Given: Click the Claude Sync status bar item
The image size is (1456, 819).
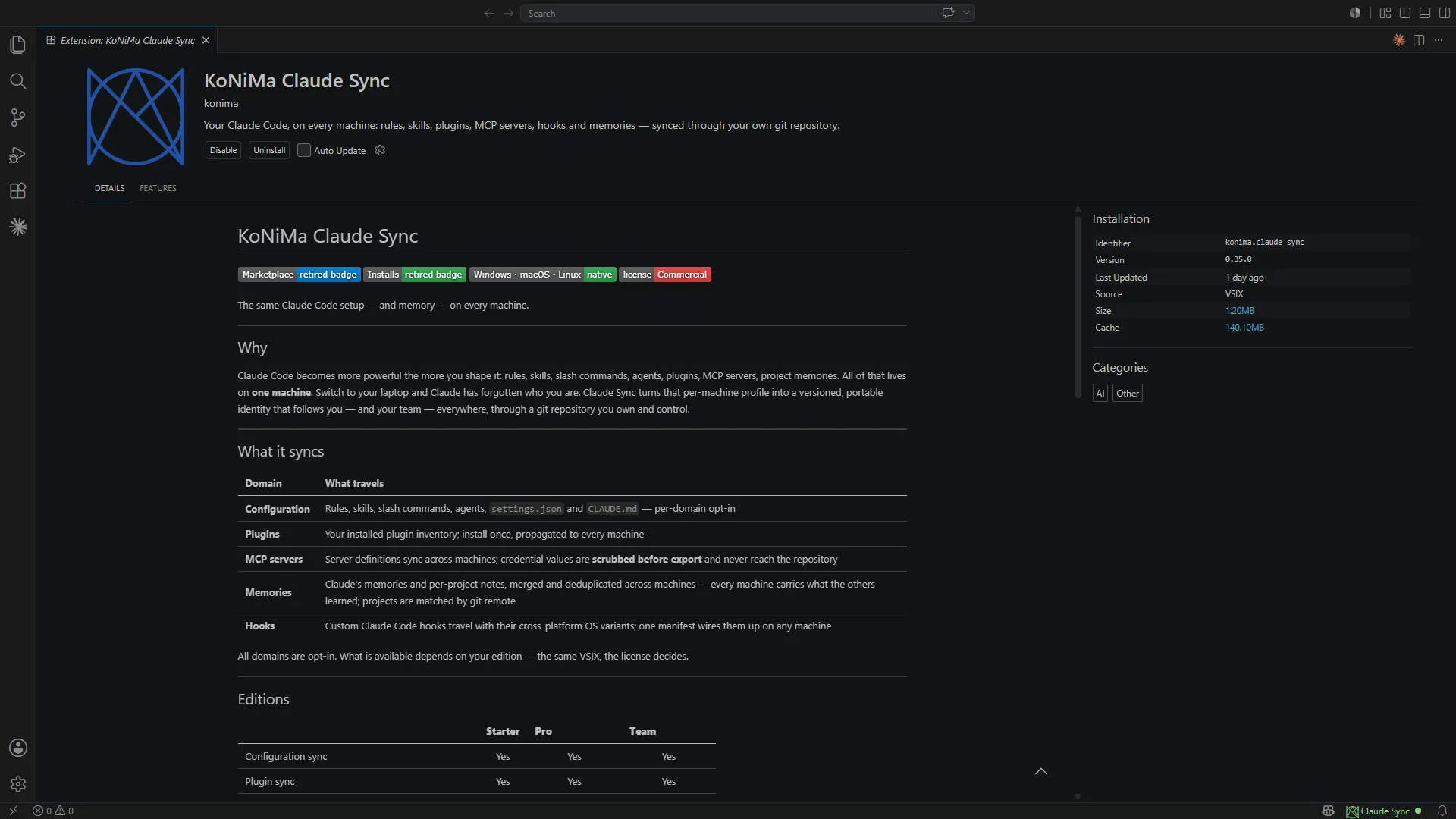Looking at the screenshot, I should click(1384, 811).
